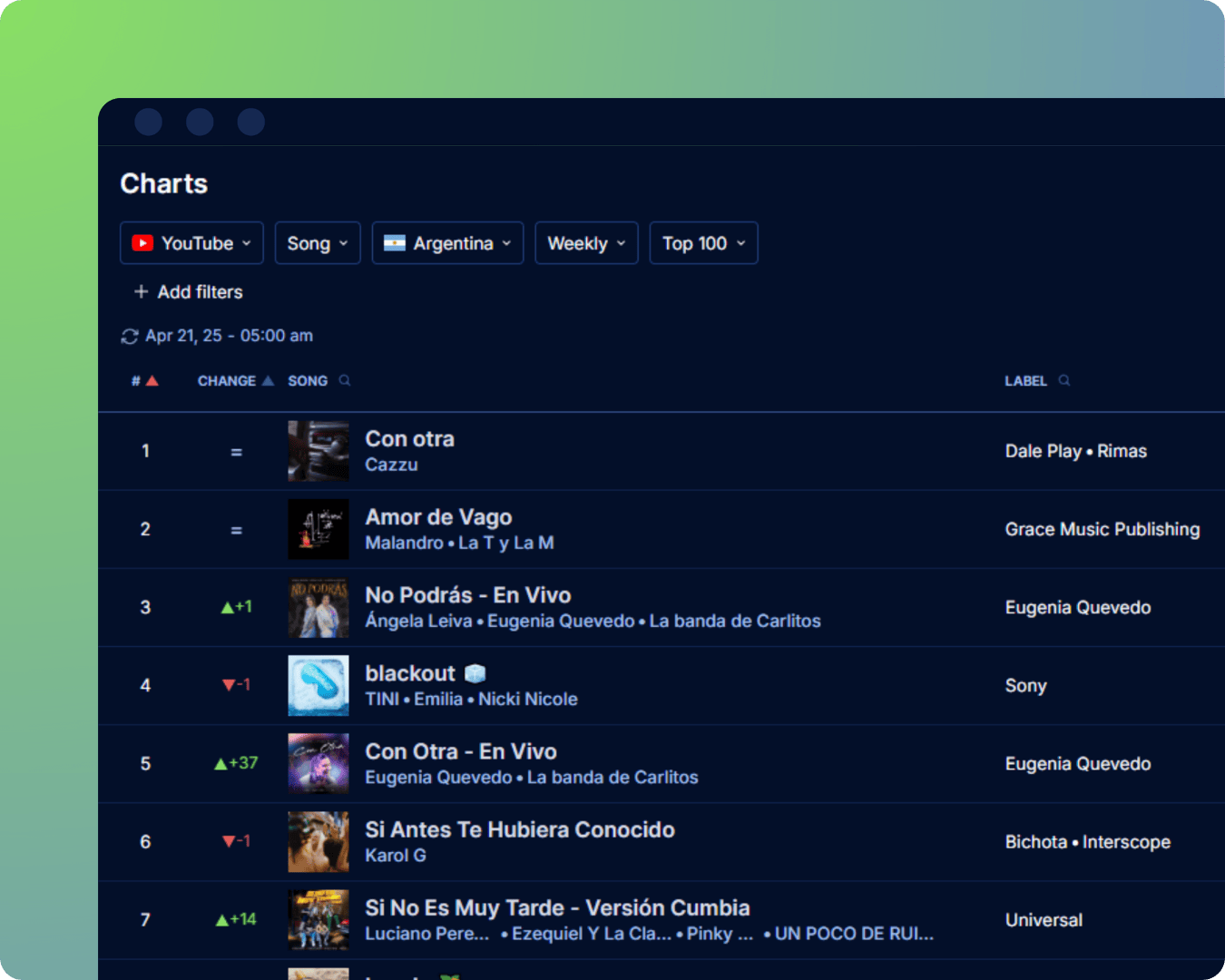The height and width of the screenshot is (980, 1225).
Task: Open the Song type dropdown
Action: 317,242
